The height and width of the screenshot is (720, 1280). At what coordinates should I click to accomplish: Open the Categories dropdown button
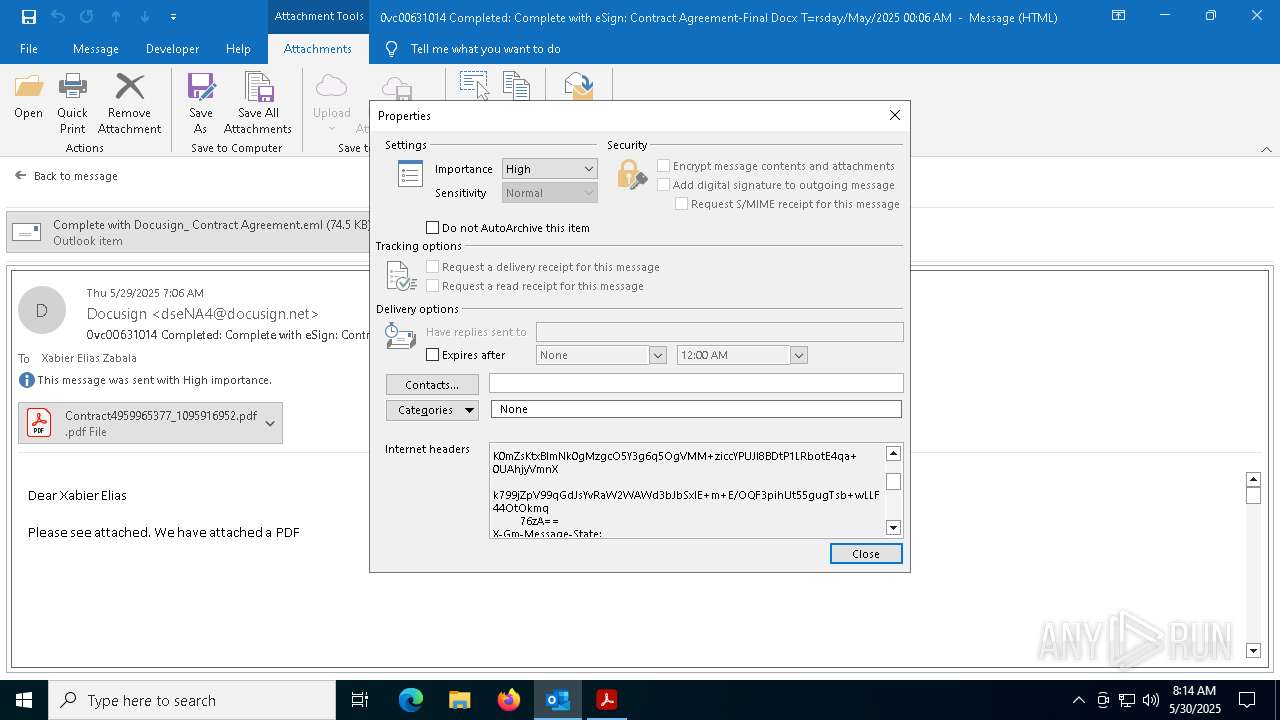click(432, 410)
